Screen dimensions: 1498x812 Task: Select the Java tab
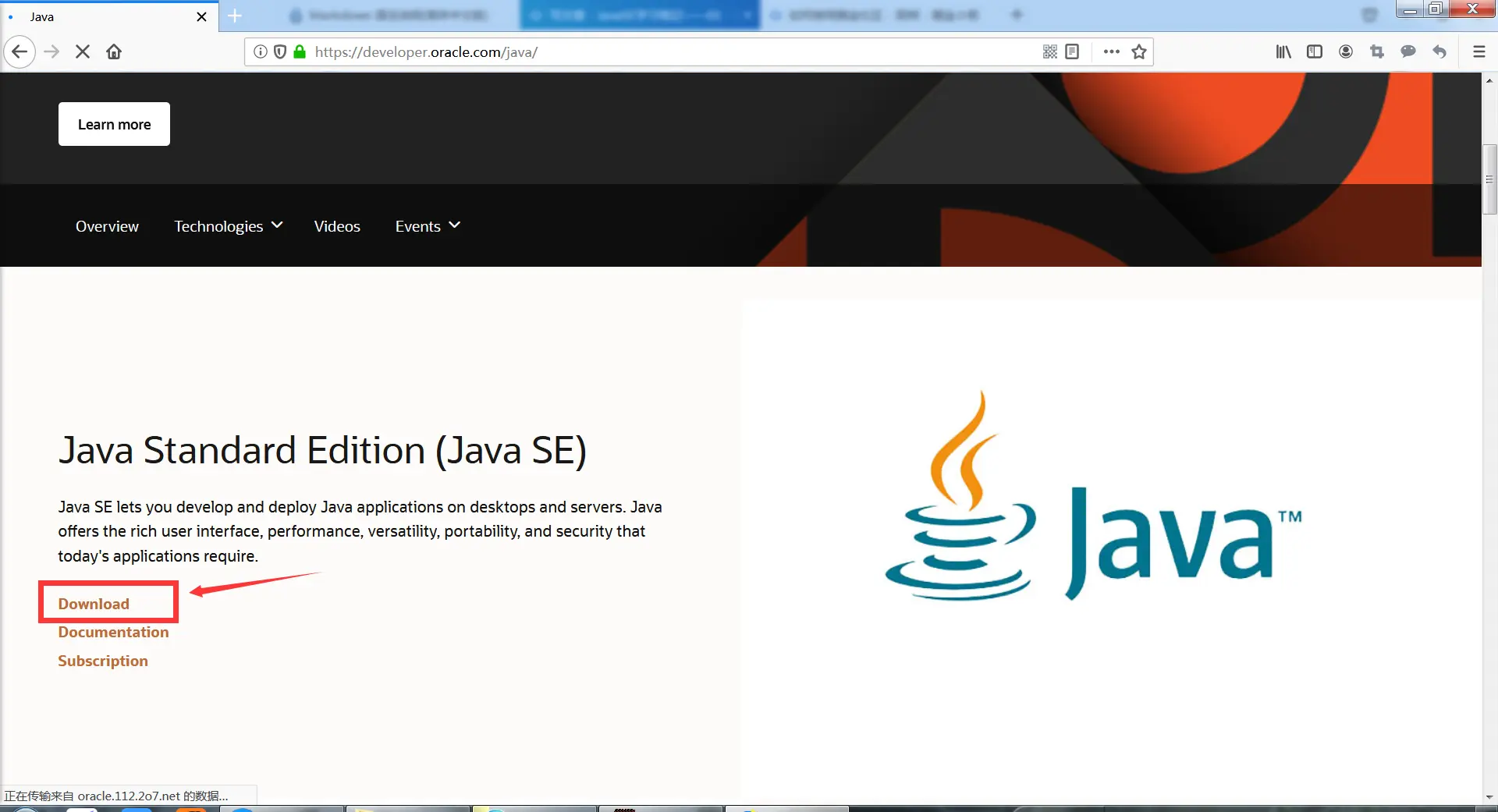pyautogui.click(x=109, y=16)
